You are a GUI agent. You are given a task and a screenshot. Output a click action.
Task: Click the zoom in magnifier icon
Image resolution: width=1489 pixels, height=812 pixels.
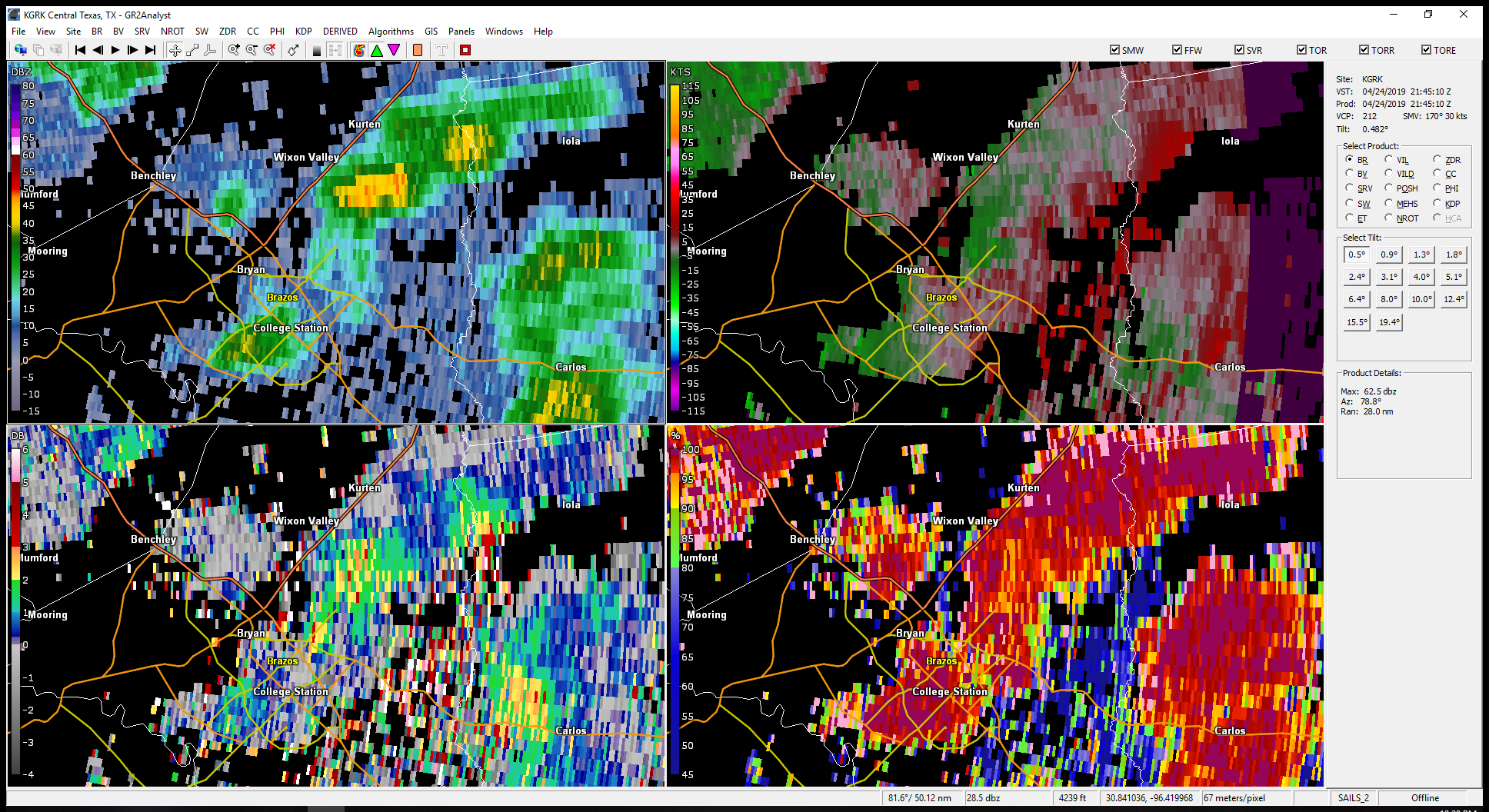(234, 50)
